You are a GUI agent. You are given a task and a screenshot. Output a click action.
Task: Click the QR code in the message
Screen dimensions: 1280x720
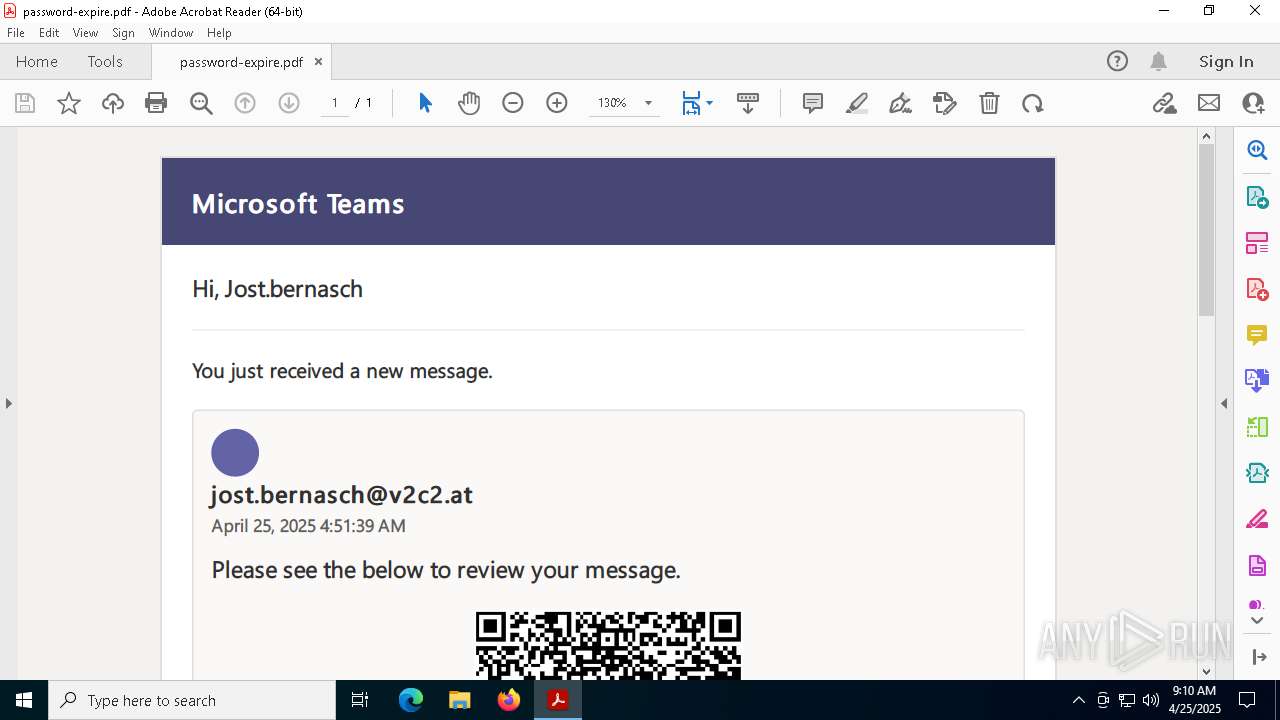pyautogui.click(x=608, y=645)
